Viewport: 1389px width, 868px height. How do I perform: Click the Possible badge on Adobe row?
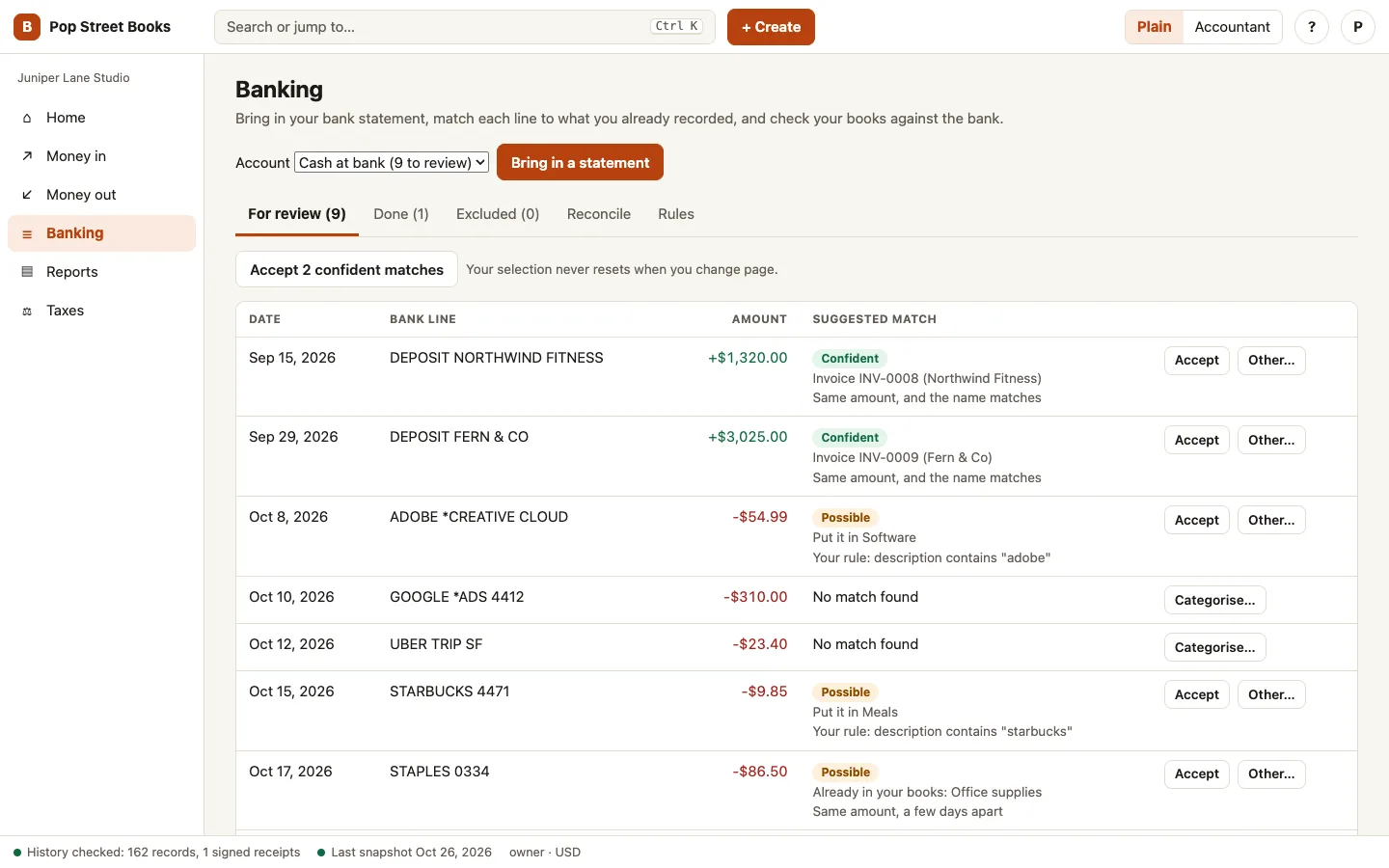[845, 518]
